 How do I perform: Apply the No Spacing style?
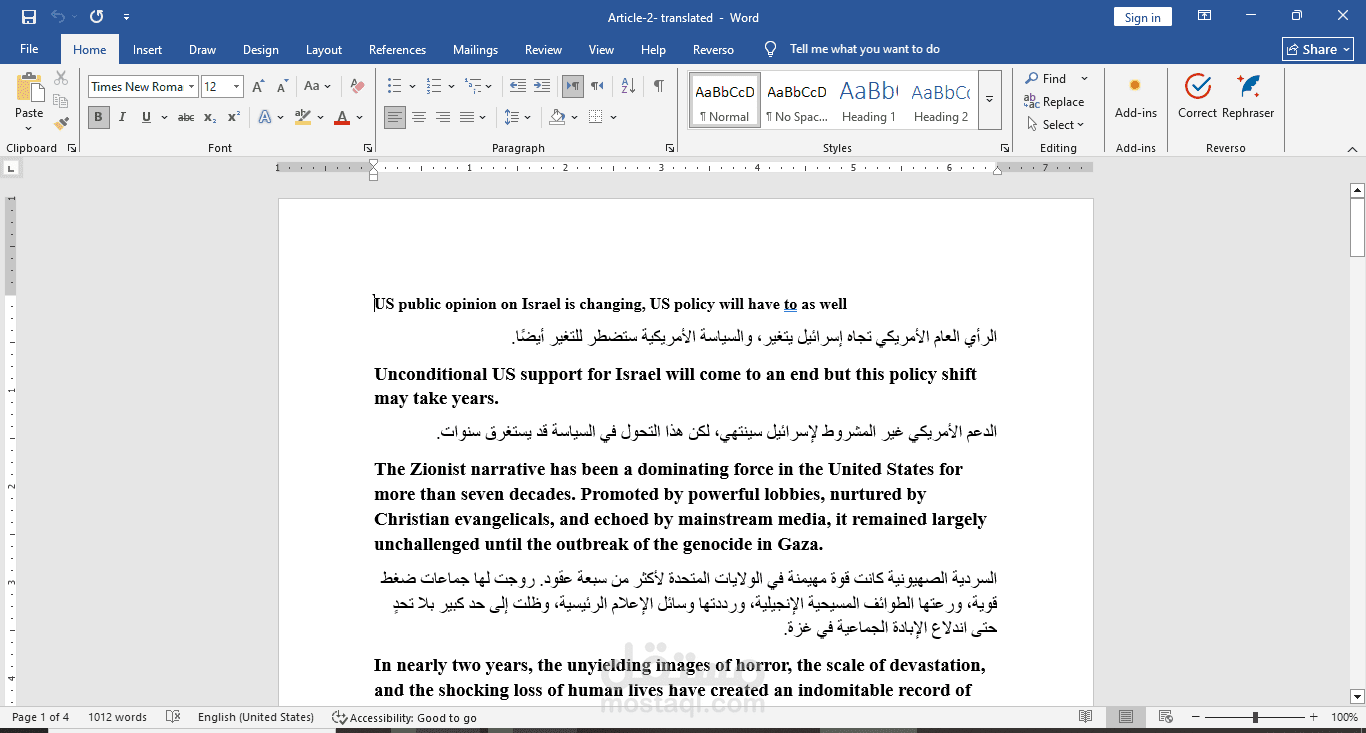[796, 99]
